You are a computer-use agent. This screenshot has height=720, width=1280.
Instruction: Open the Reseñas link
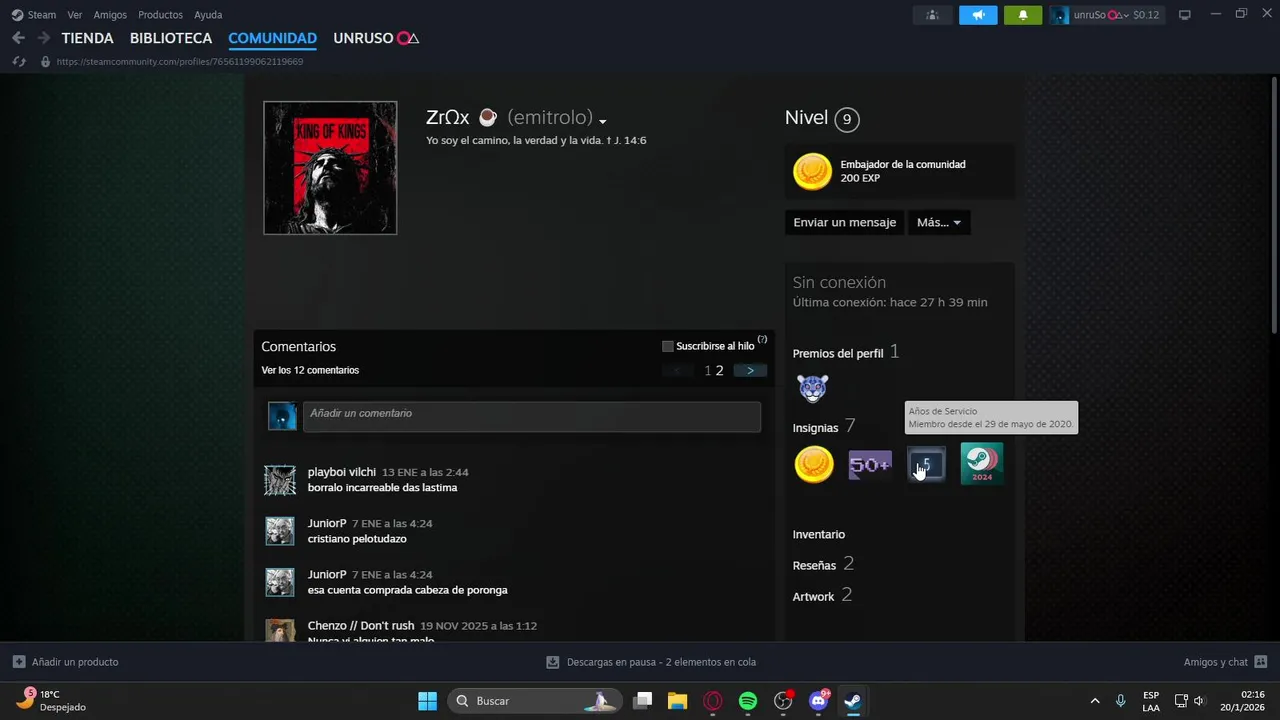pos(814,565)
